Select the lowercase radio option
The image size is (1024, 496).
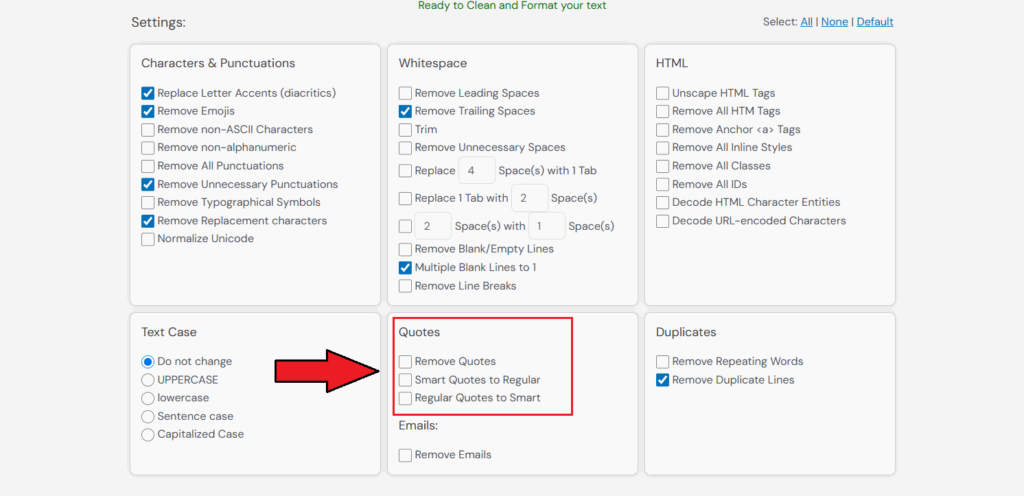[x=148, y=398]
